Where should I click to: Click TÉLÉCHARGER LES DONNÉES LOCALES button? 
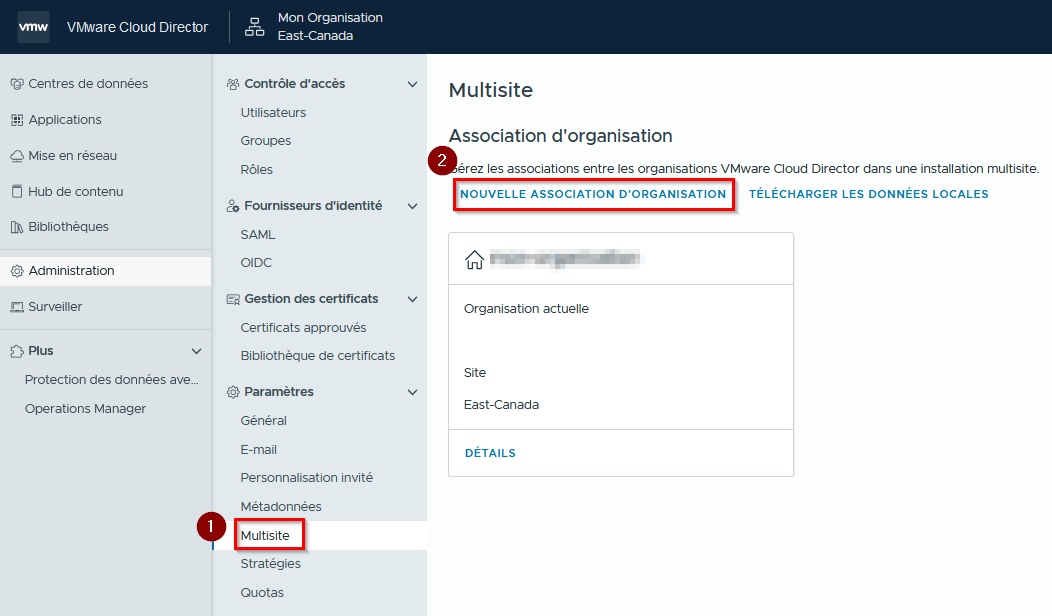tap(868, 194)
